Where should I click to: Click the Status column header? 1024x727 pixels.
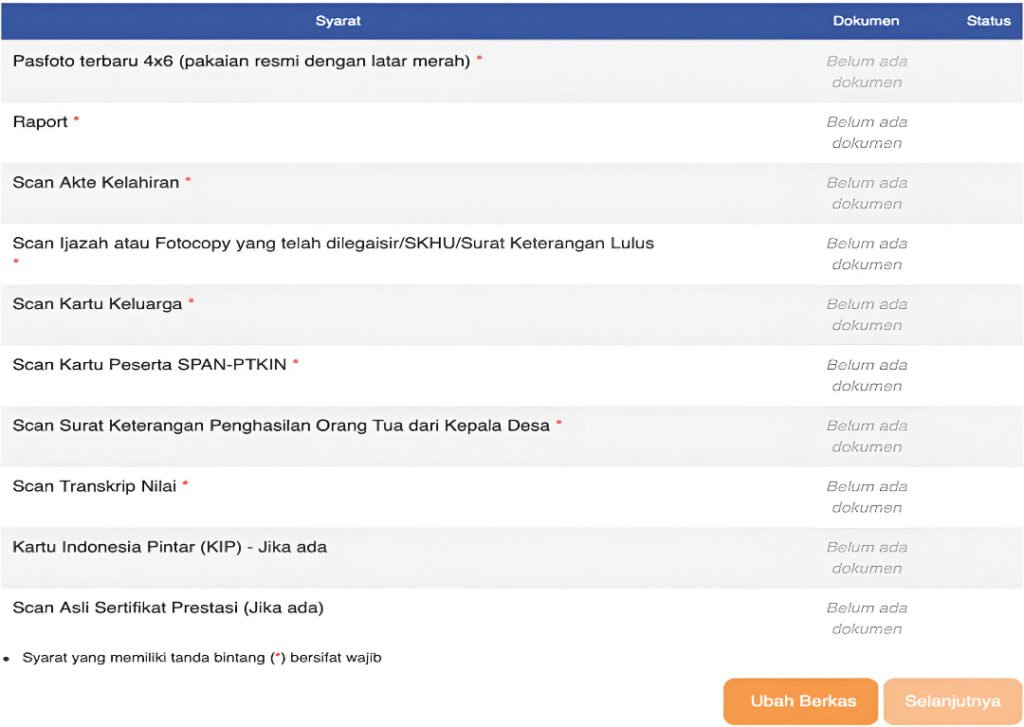click(988, 21)
